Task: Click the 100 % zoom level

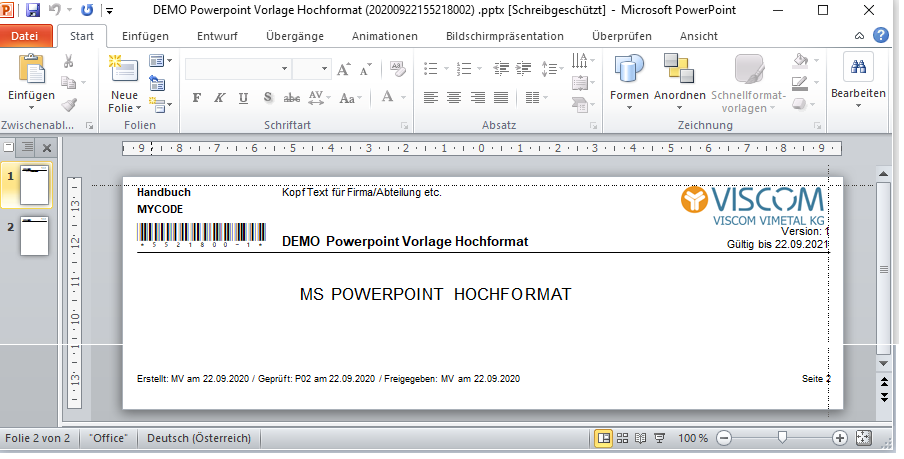Action: [x=692, y=438]
